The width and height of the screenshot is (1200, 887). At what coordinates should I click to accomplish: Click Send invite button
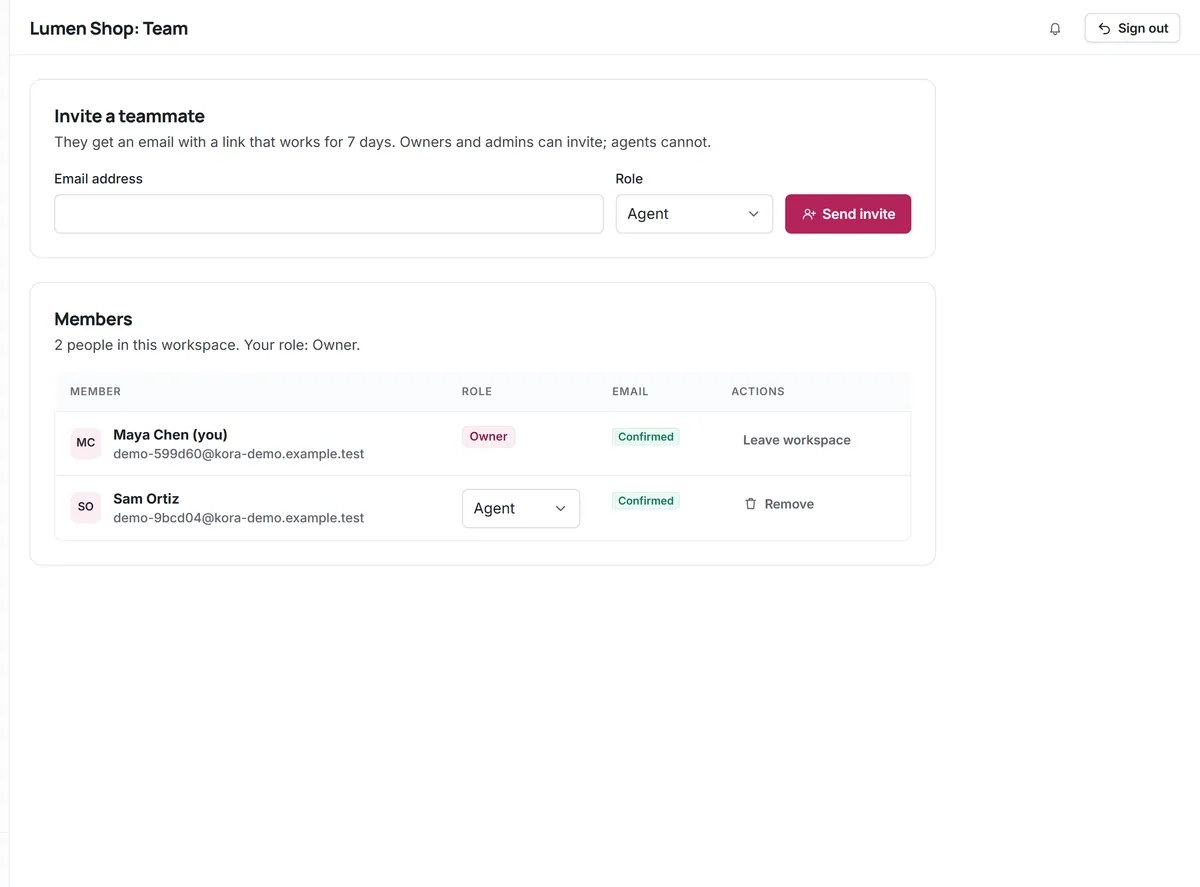848,214
